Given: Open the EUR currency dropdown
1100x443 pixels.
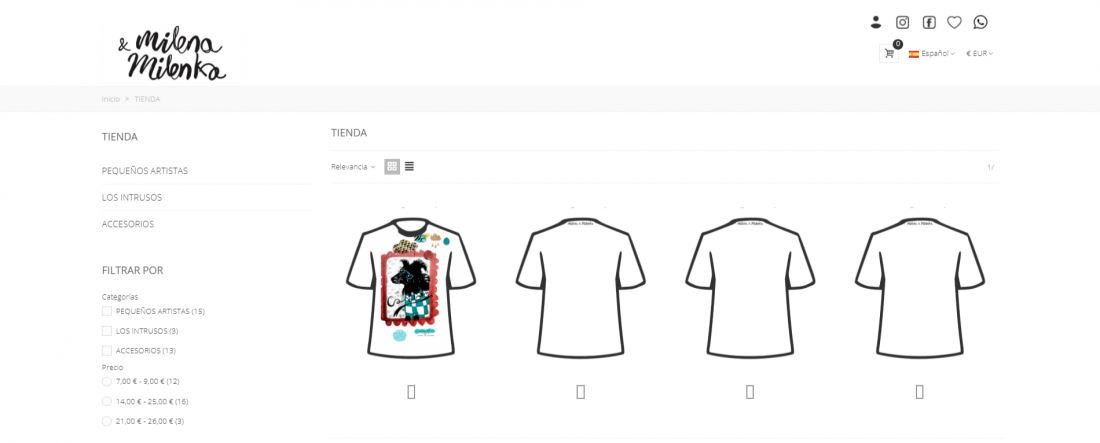Looking at the screenshot, I should click(x=979, y=53).
